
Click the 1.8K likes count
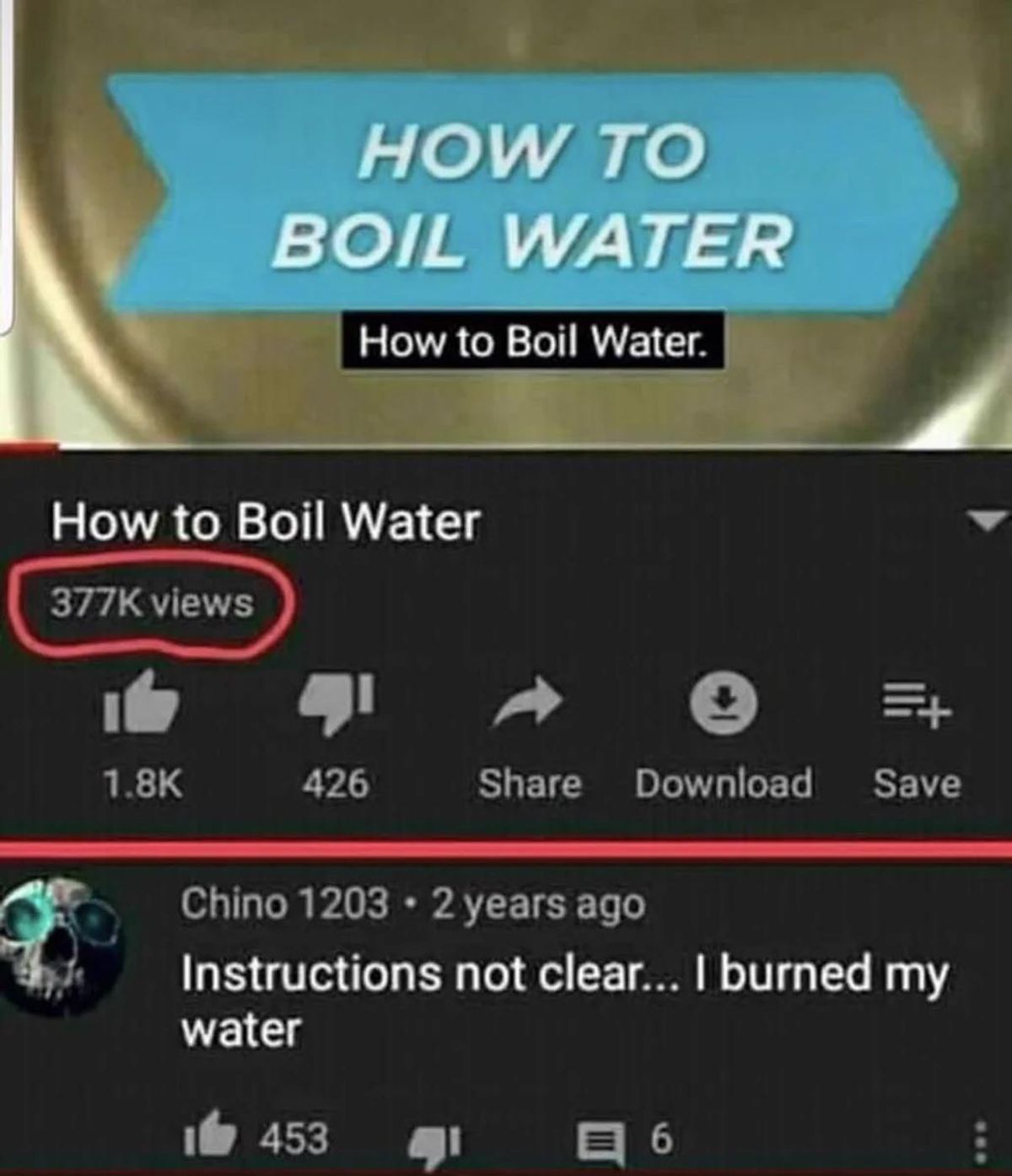tap(142, 784)
